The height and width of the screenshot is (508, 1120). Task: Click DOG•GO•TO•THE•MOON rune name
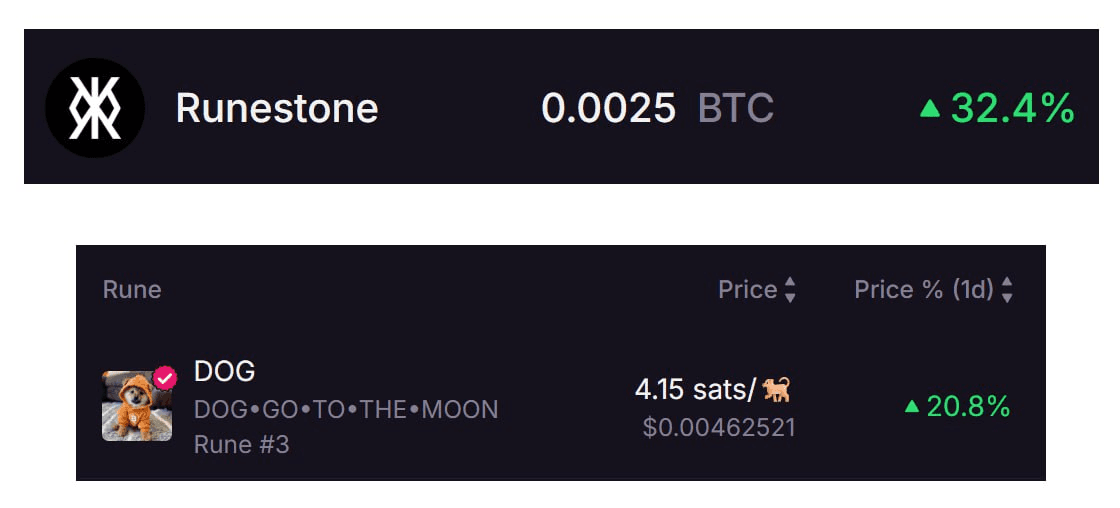(x=346, y=409)
